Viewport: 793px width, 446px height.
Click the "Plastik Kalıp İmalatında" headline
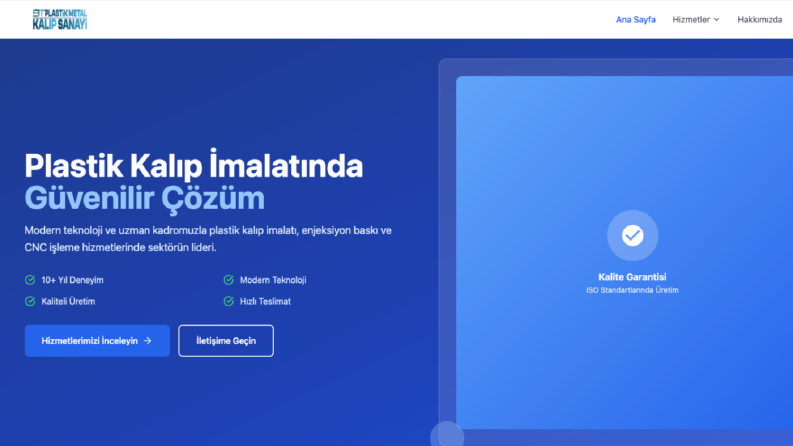pyautogui.click(x=194, y=165)
